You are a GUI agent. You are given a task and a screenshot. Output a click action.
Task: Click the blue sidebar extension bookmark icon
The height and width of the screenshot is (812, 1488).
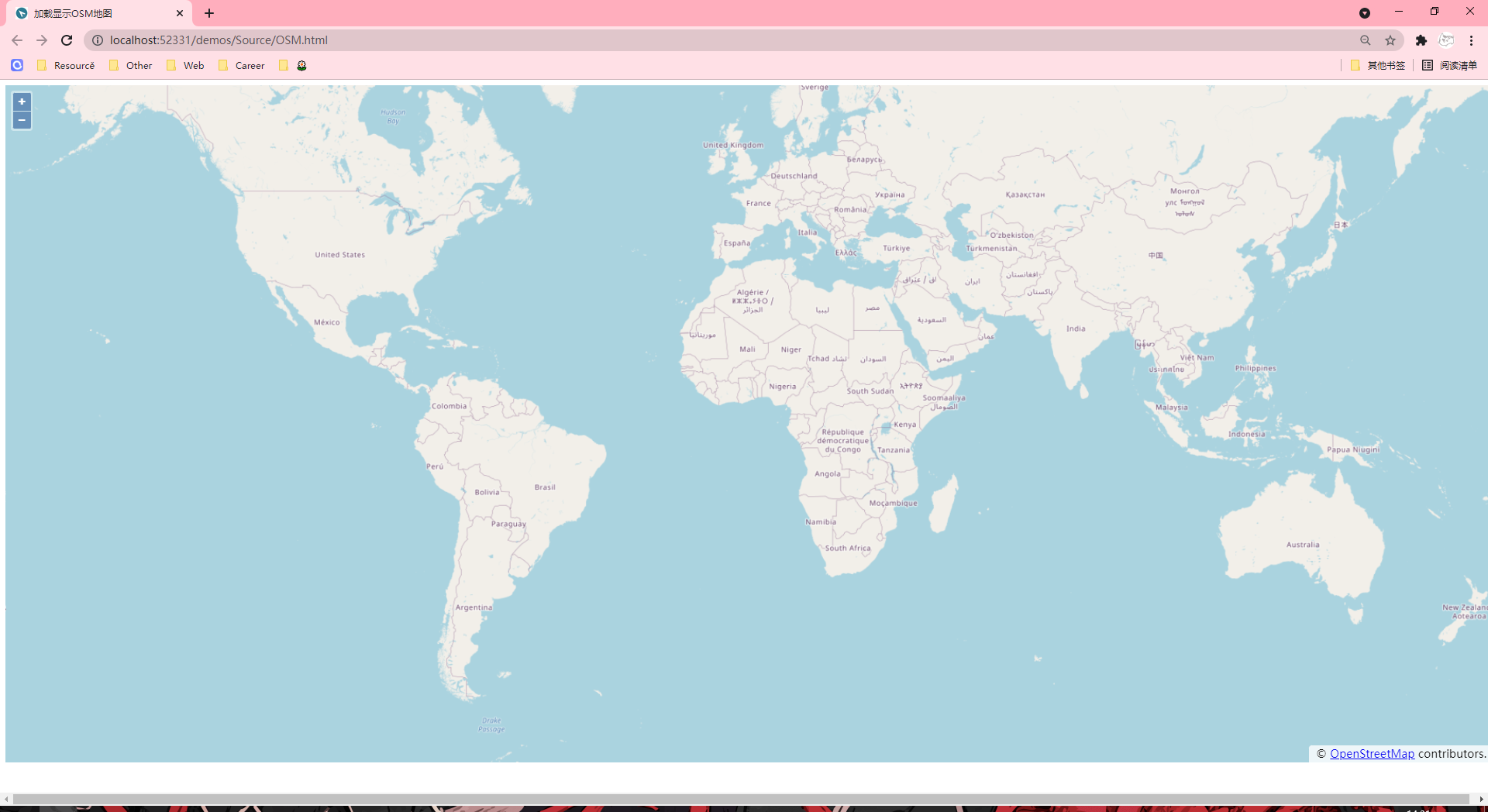tap(16, 65)
